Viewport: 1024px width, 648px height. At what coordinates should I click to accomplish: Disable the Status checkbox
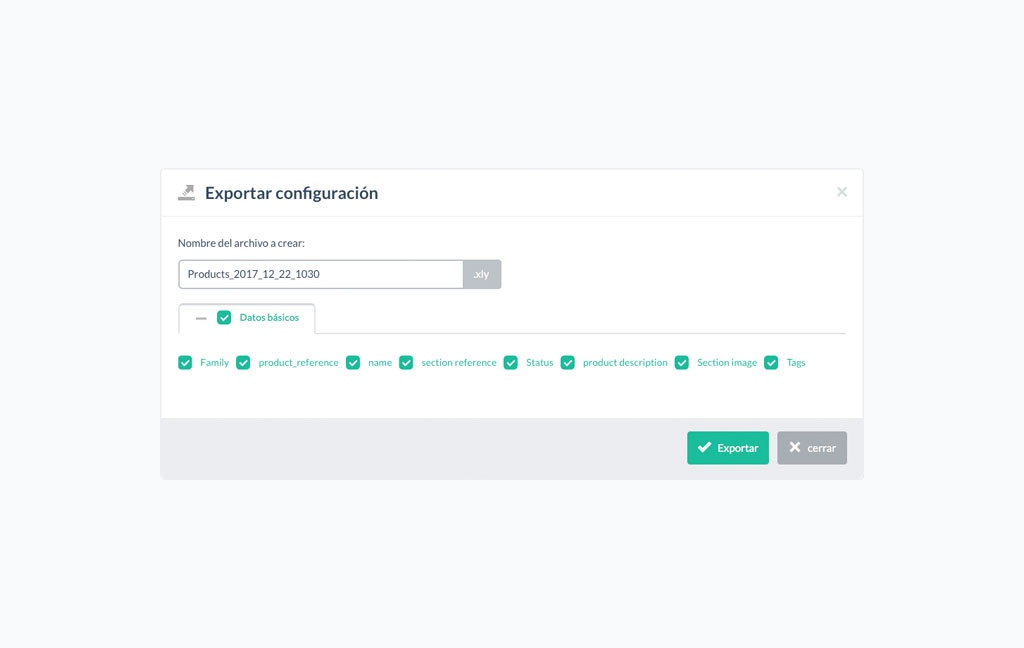(x=511, y=363)
